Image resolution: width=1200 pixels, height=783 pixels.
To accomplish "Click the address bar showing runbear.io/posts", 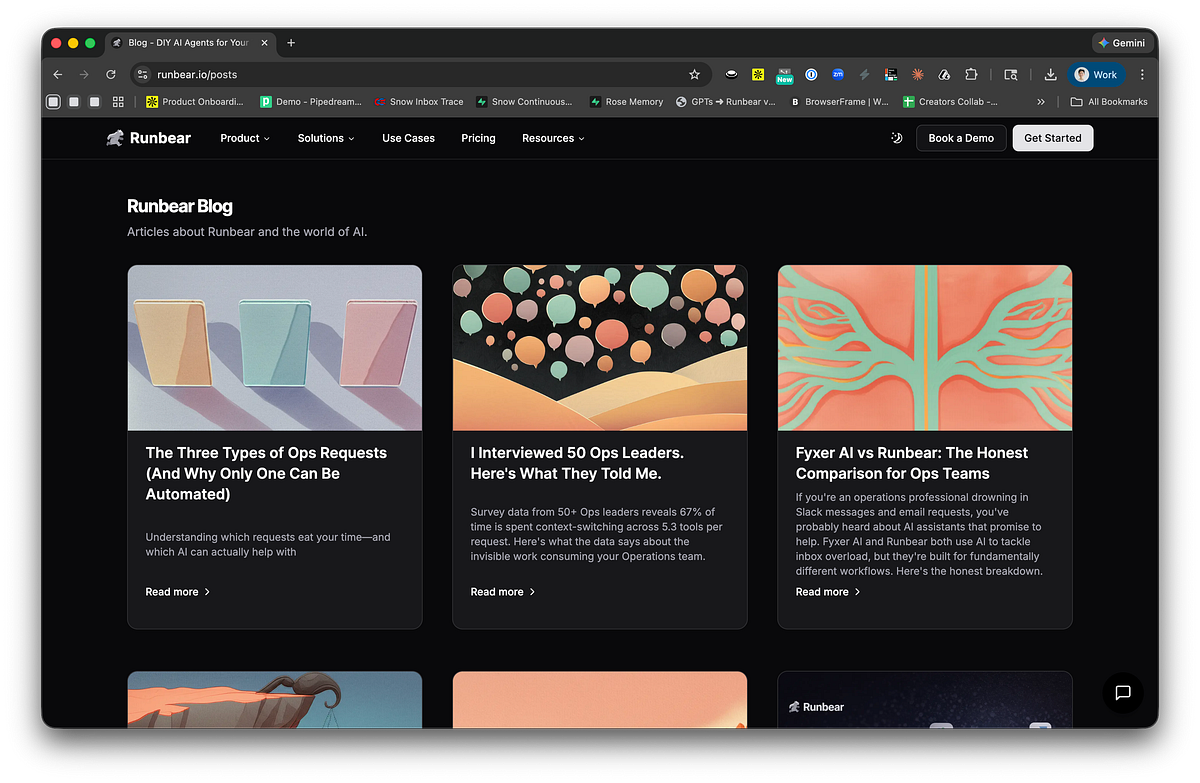I will point(400,74).
